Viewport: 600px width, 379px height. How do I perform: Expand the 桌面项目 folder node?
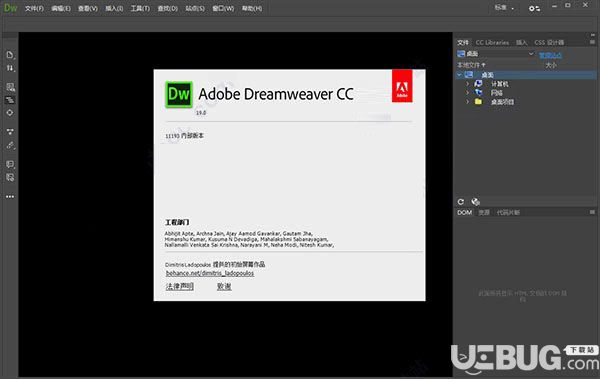468,102
